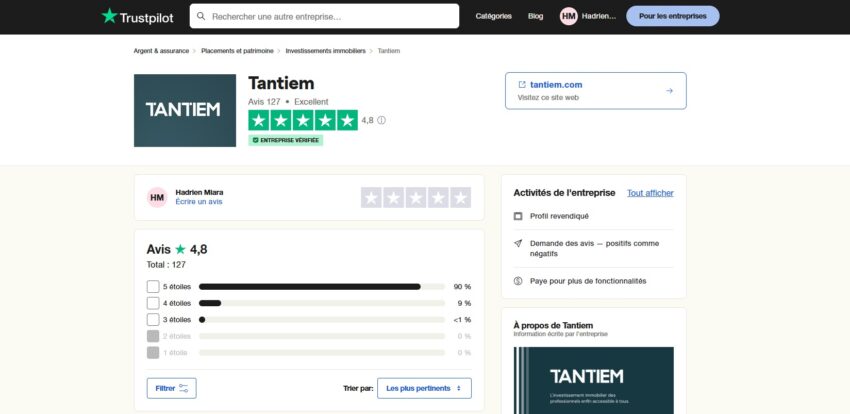Screen dimensions: 850x414
Task: Click the 3 étoiles rating bar
Action: [321, 320]
